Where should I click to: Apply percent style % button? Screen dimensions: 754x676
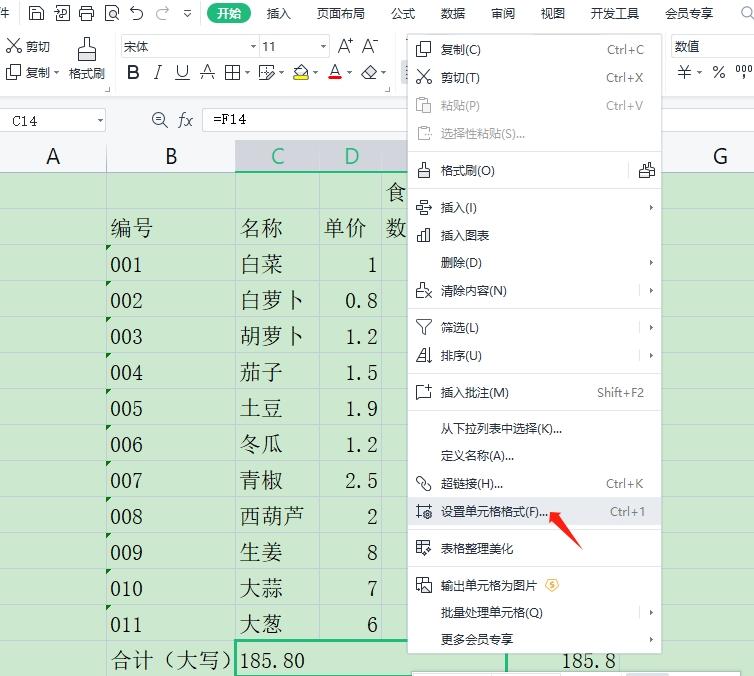(719, 73)
